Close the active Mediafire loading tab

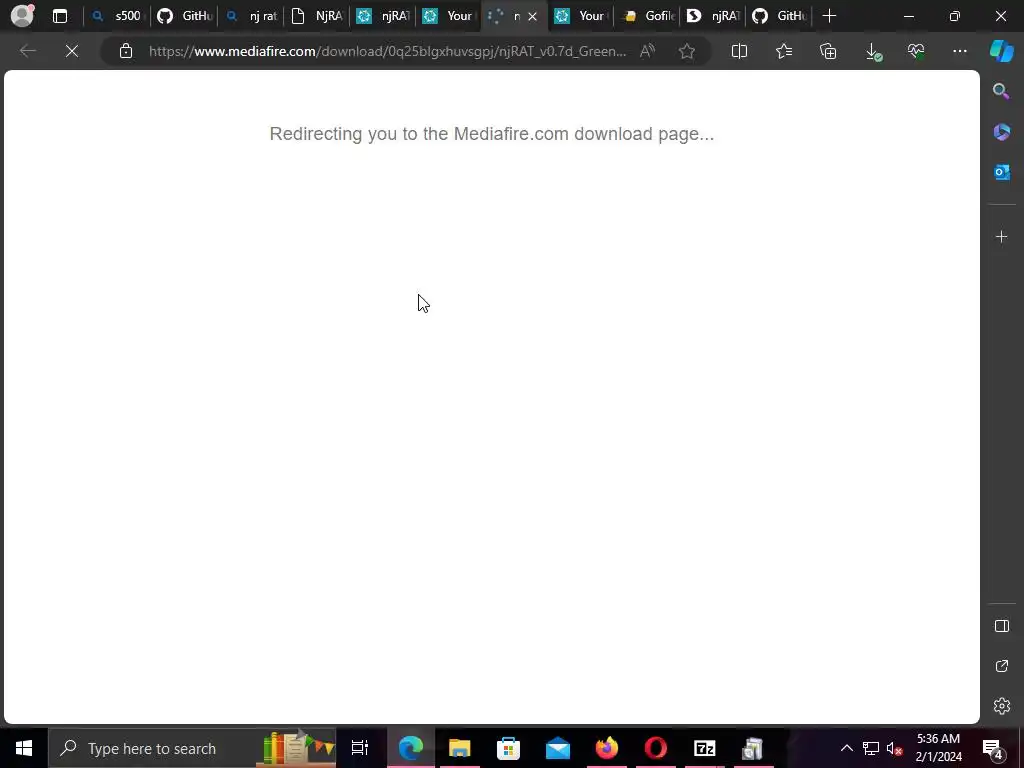(532, 16)
